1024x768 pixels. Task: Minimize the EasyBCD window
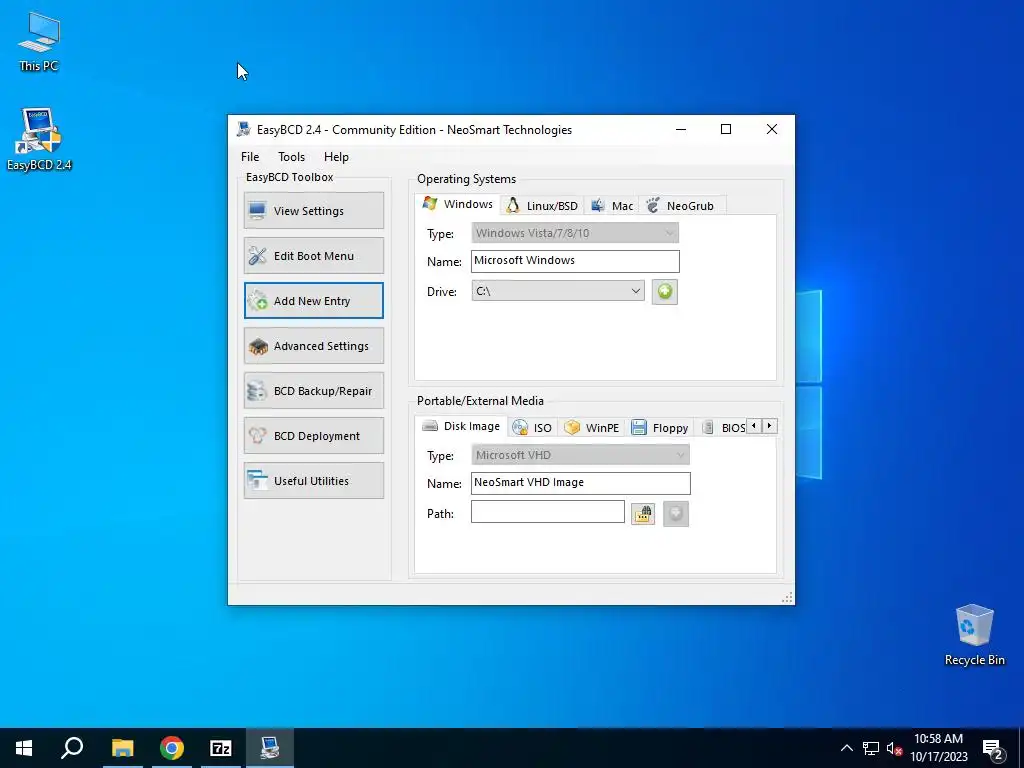pos(680,129)
